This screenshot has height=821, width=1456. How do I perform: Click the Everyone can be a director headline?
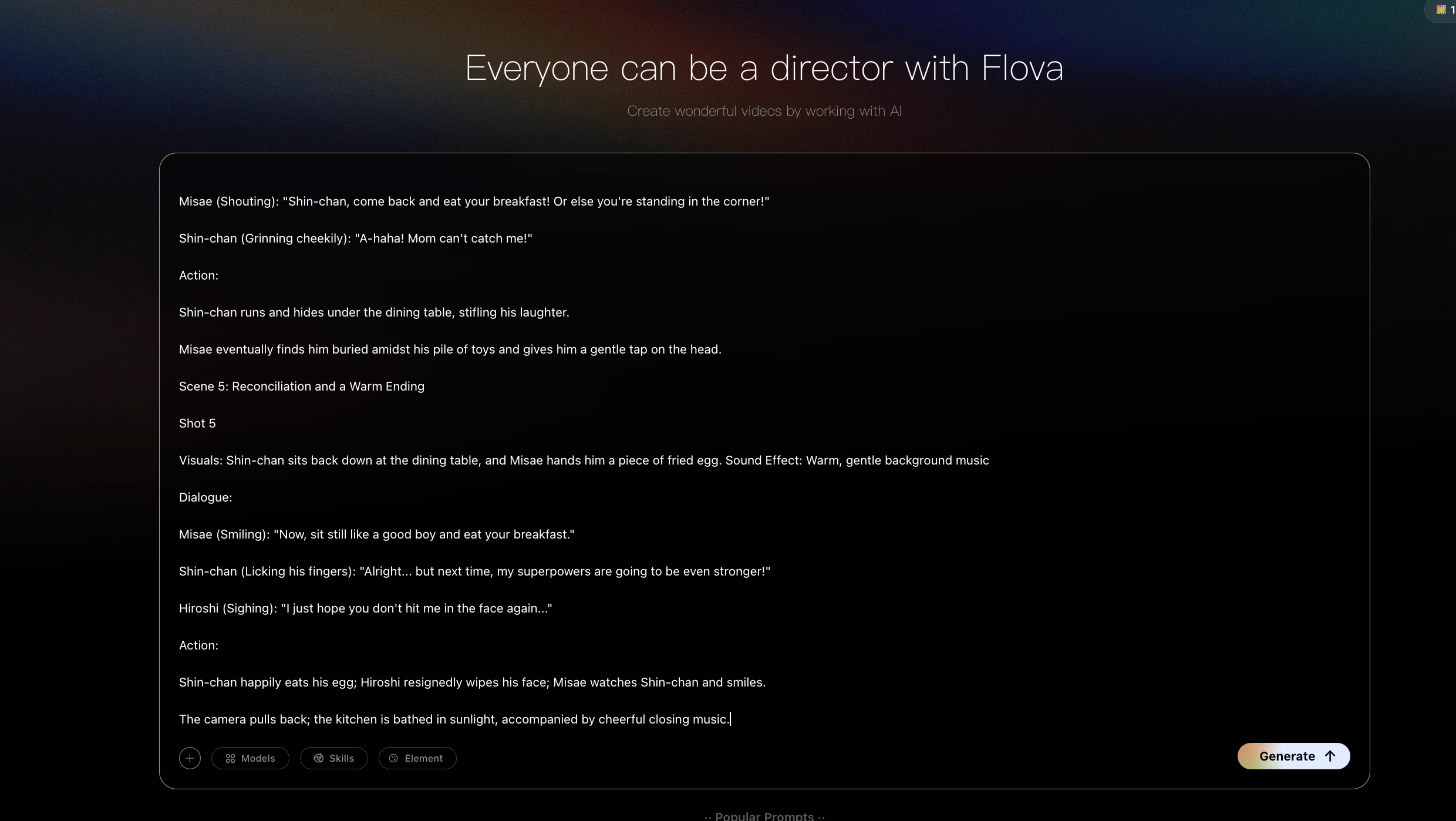pyautogui.click(x=764, y=68)
